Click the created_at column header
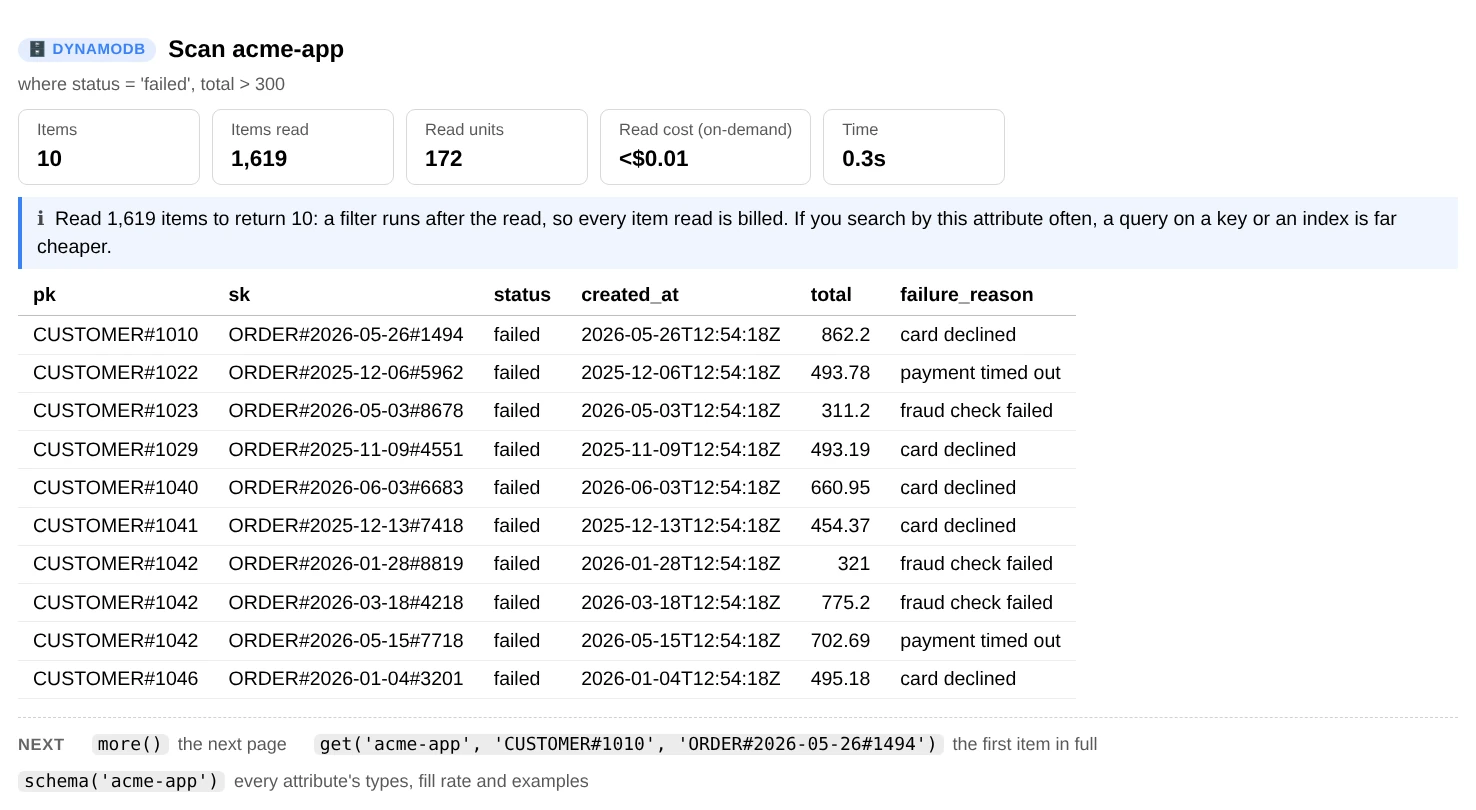1476x810 pixels. [x=630, y=295]
